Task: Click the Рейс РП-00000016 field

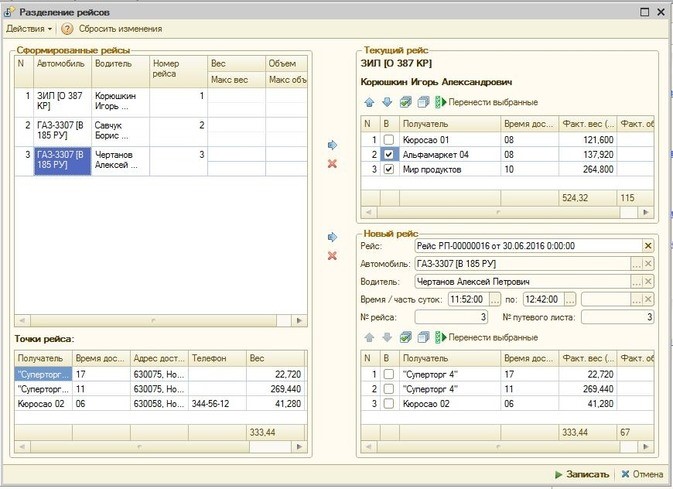Action: coord(529,246)
